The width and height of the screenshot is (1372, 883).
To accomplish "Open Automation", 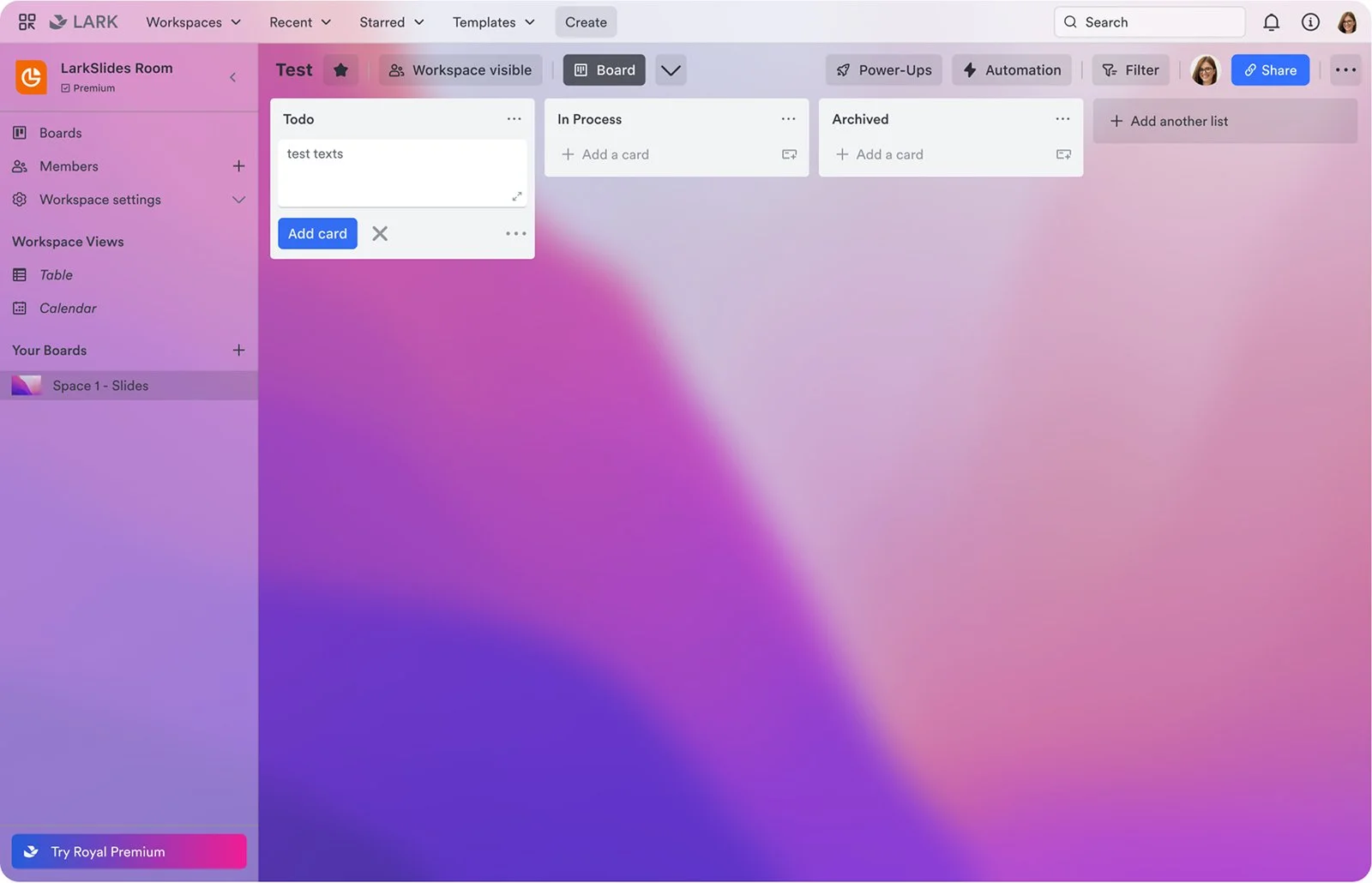I will point(1012,70).
